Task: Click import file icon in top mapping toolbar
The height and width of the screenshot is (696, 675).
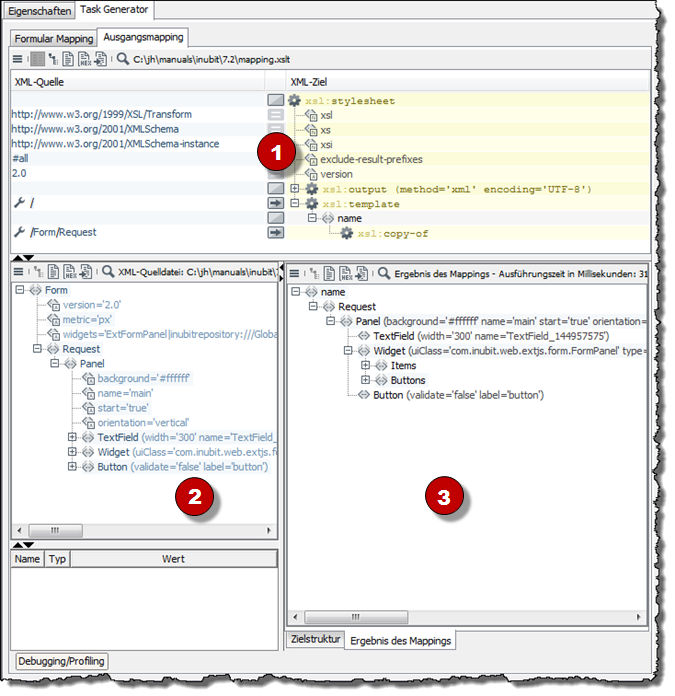Action: [101, 59]
